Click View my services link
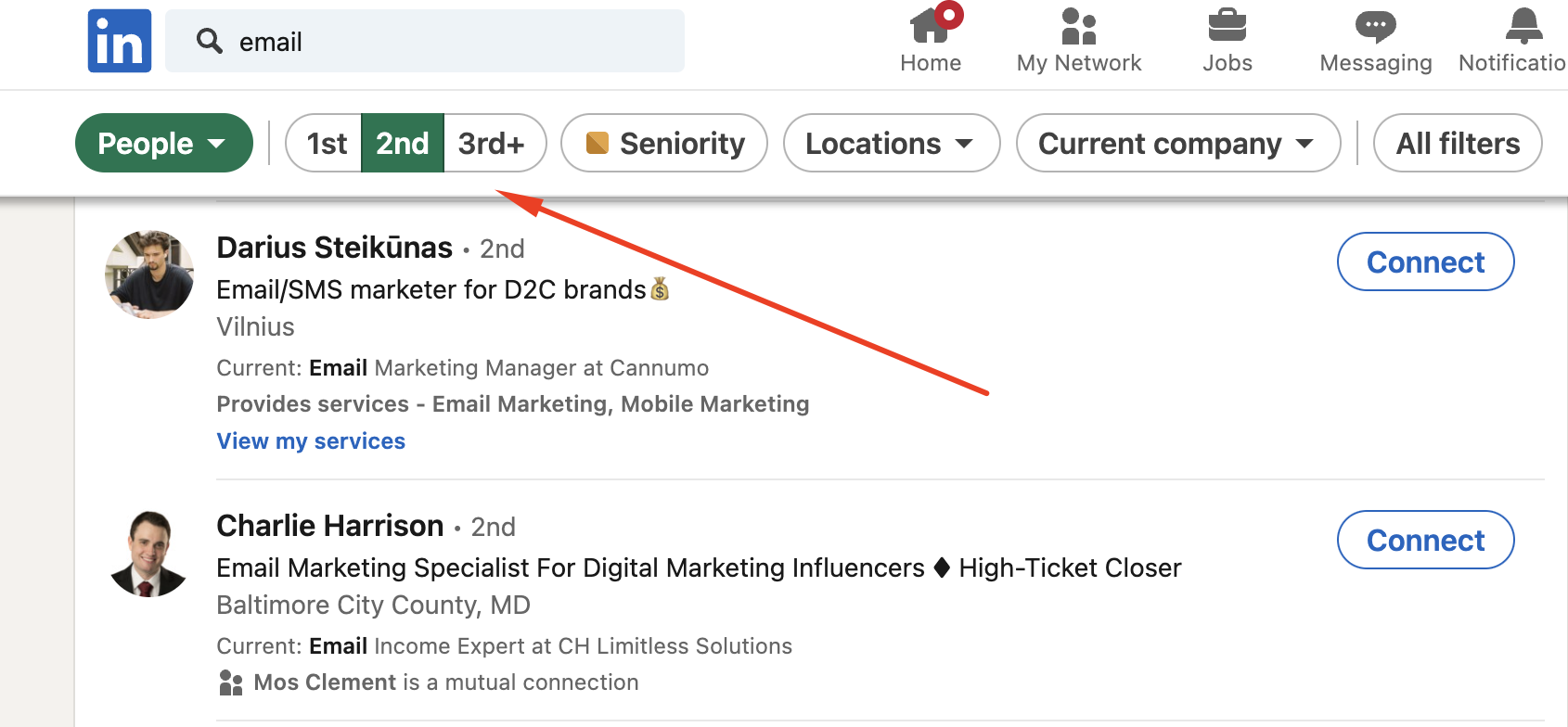The width and height of the screenshot is (1568, 727). pyautogui.click(x=310, y=440)
